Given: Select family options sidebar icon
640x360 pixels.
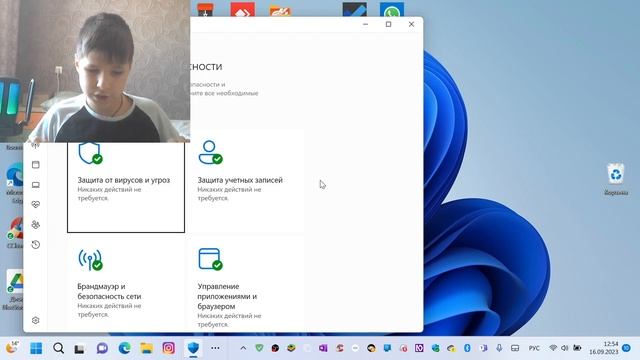Looking at the screenshot, I should coord(36,224).
